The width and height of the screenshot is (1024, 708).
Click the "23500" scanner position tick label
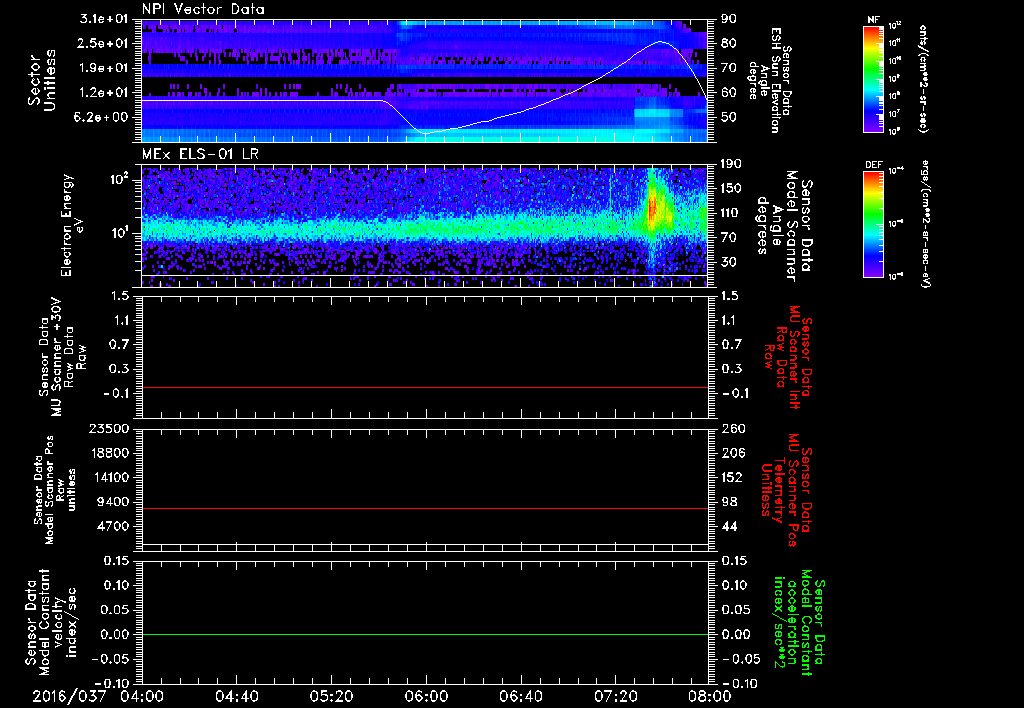[108, 429]
